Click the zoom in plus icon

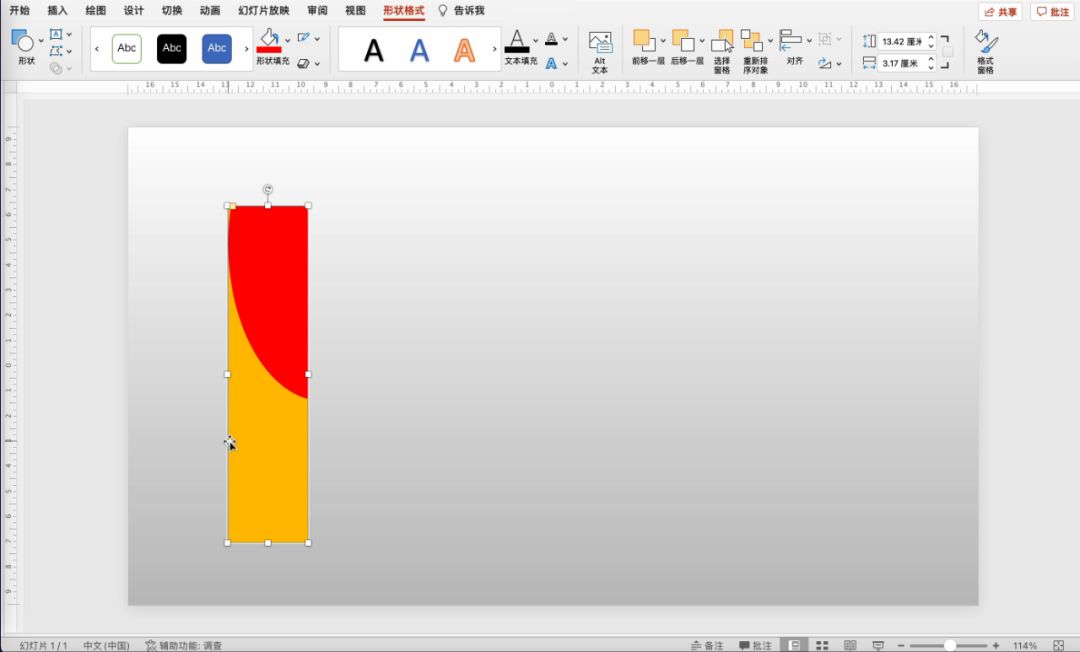click(x=995, y=646)
